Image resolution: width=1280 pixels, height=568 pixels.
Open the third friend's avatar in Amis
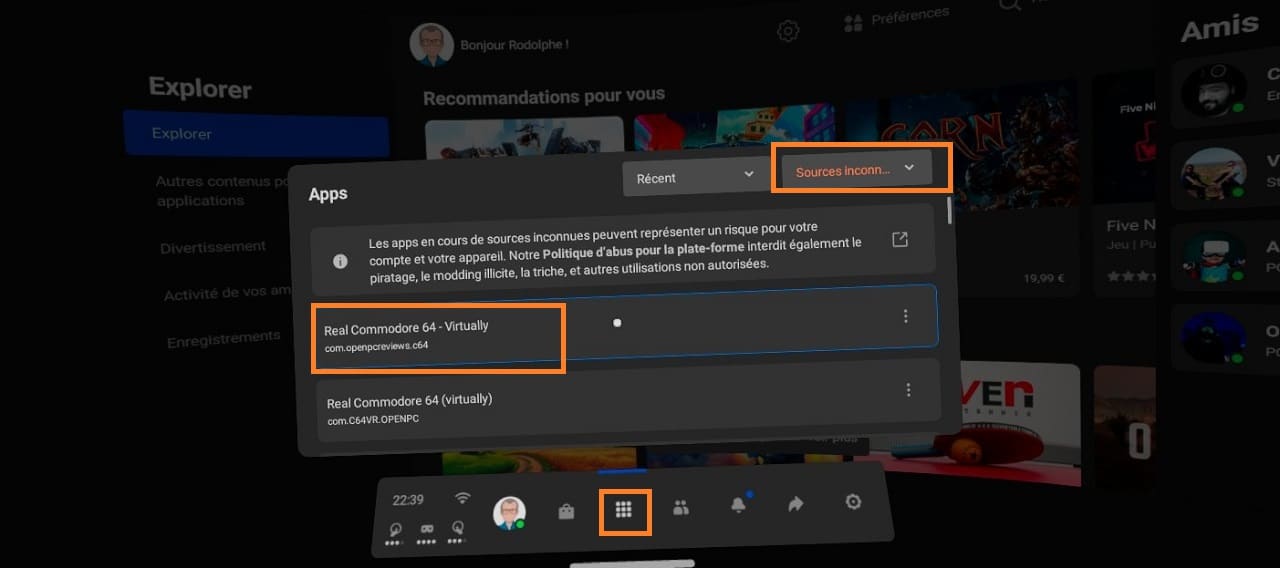click(1213, 257)
